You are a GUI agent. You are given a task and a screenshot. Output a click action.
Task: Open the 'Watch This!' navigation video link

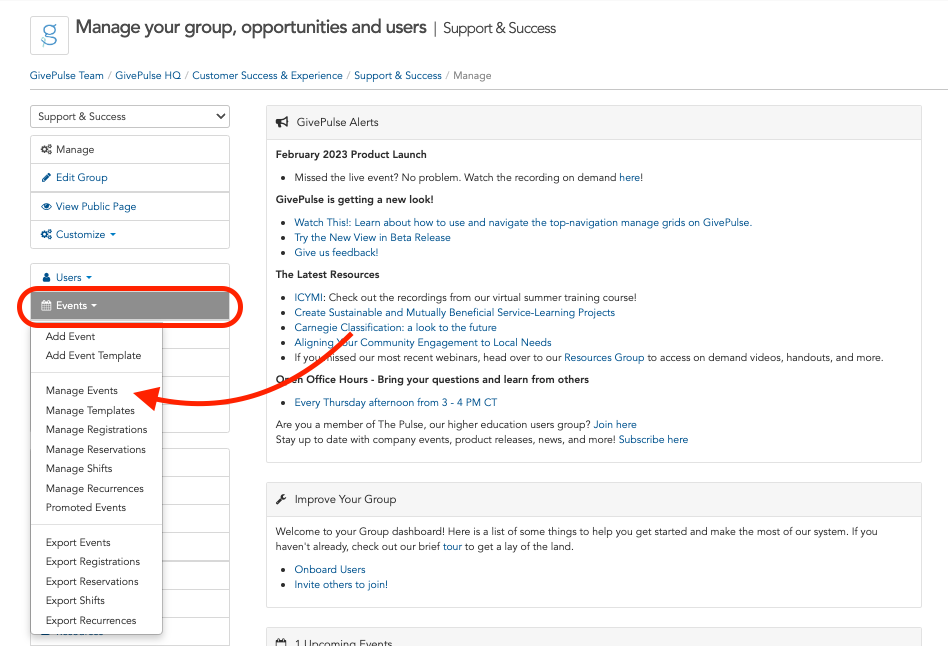coord(523,223)
